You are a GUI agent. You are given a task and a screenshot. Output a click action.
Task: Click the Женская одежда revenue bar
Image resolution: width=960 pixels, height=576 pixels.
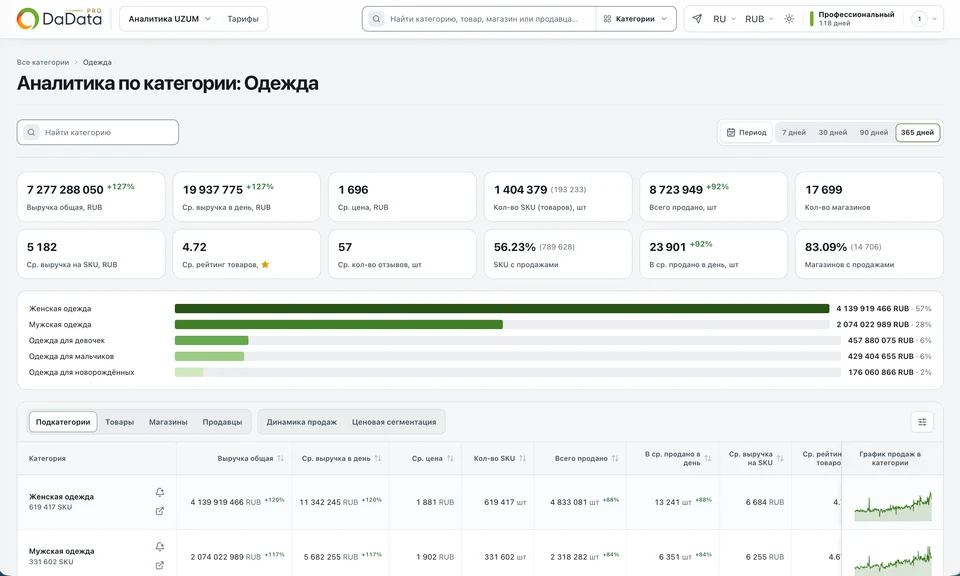click(x=502, y=309)
